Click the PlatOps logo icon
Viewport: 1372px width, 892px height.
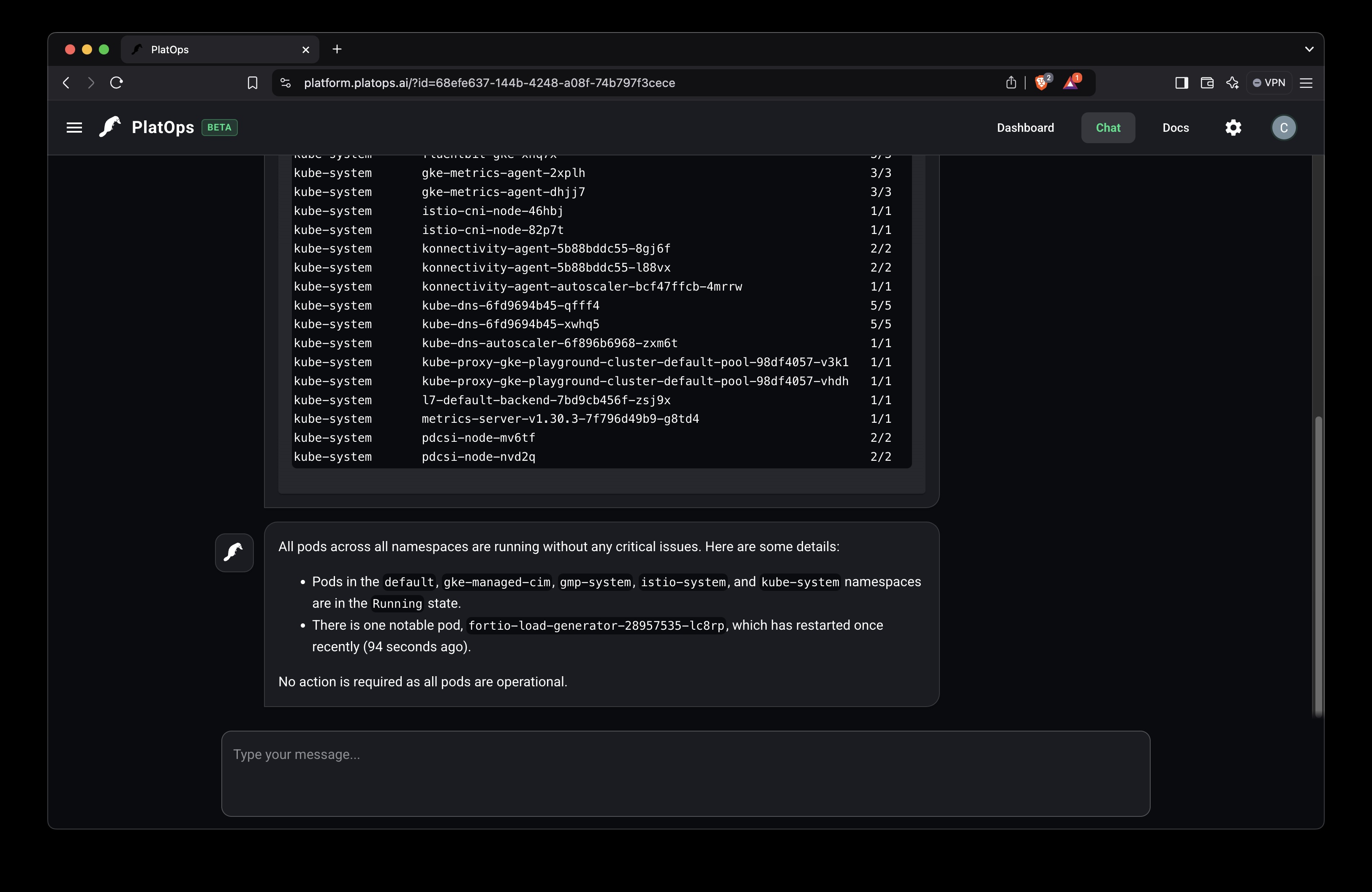[x=109, y=127]
